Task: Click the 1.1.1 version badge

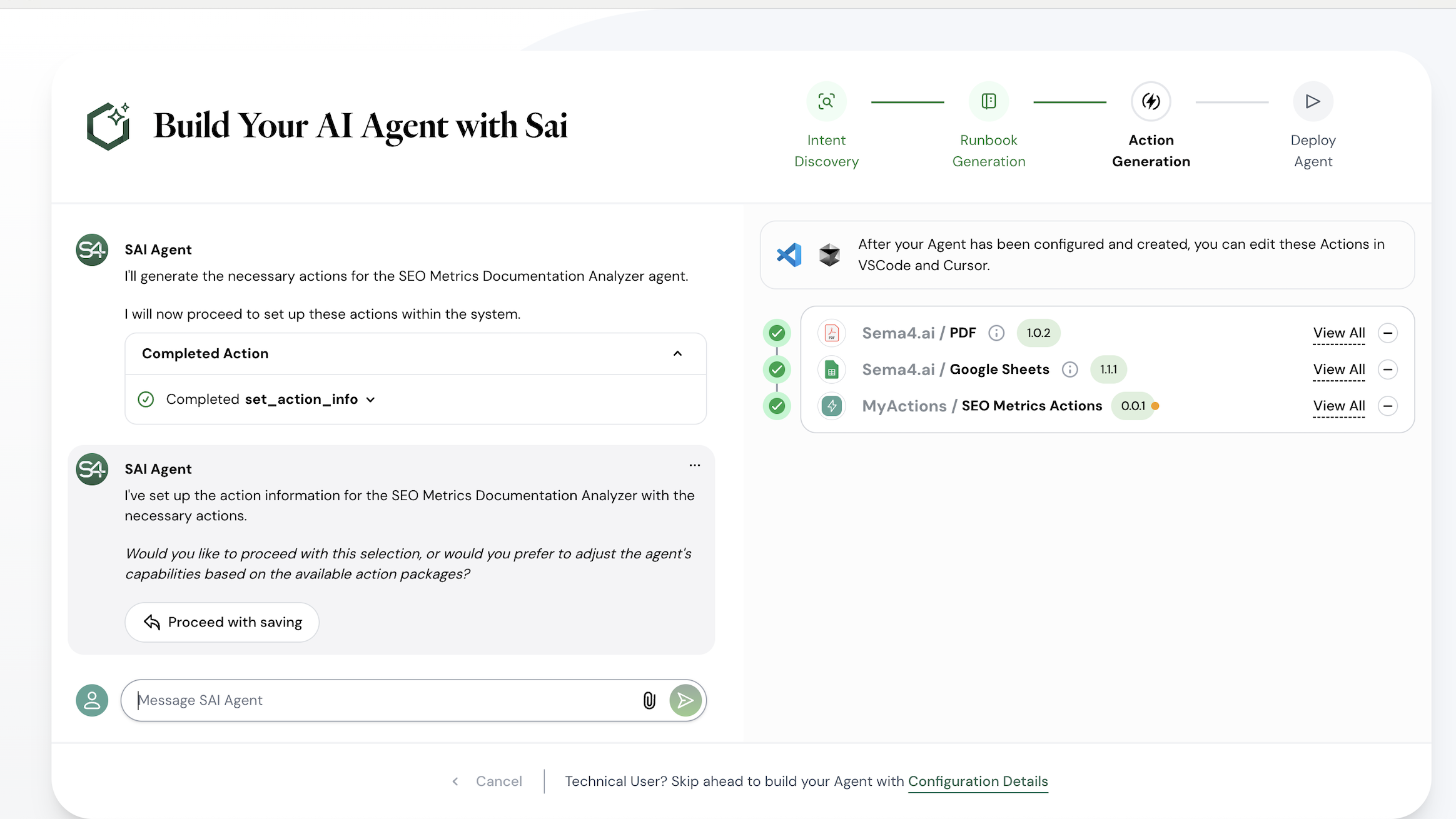Action: click(1108, 369)
